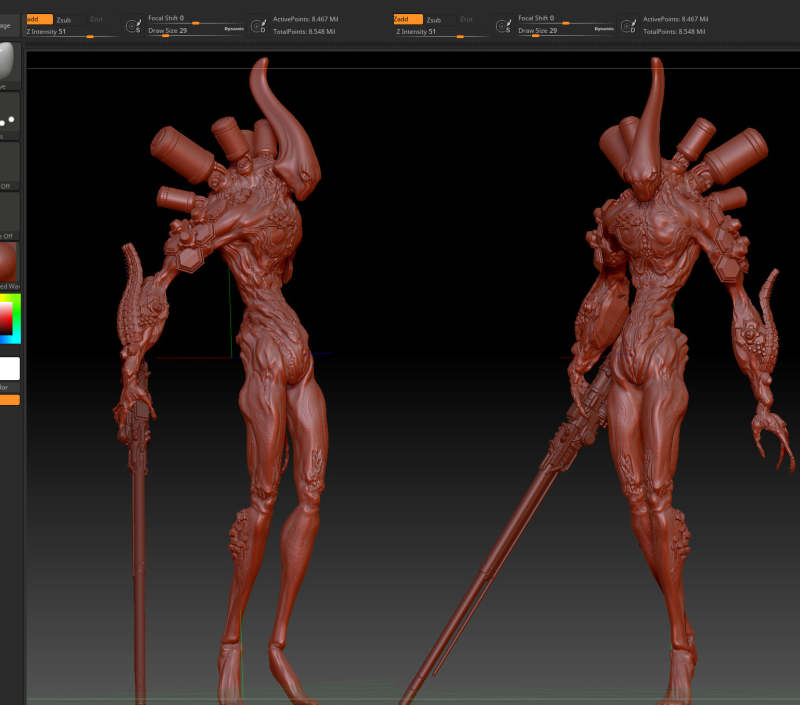This screenshot has height=705, width=800.
Task: Pick a color in the color picker square
Action: coord(6,317)
